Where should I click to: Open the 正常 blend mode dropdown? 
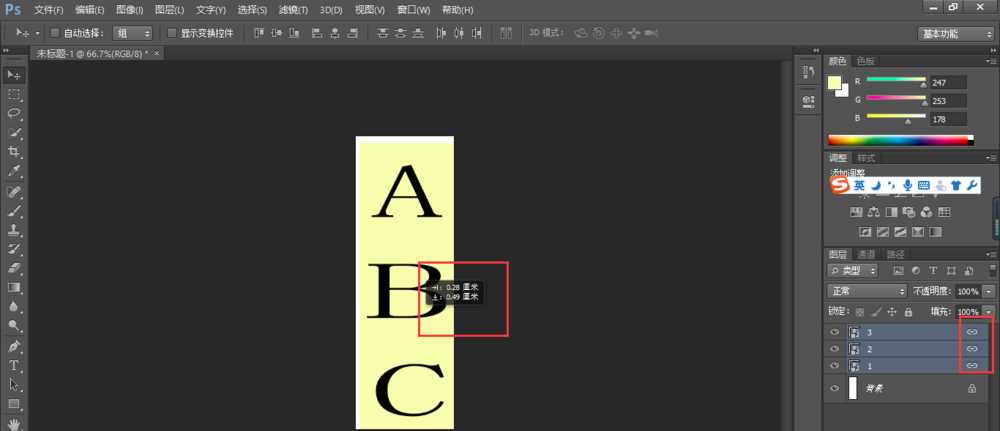[x=866, y=291]
